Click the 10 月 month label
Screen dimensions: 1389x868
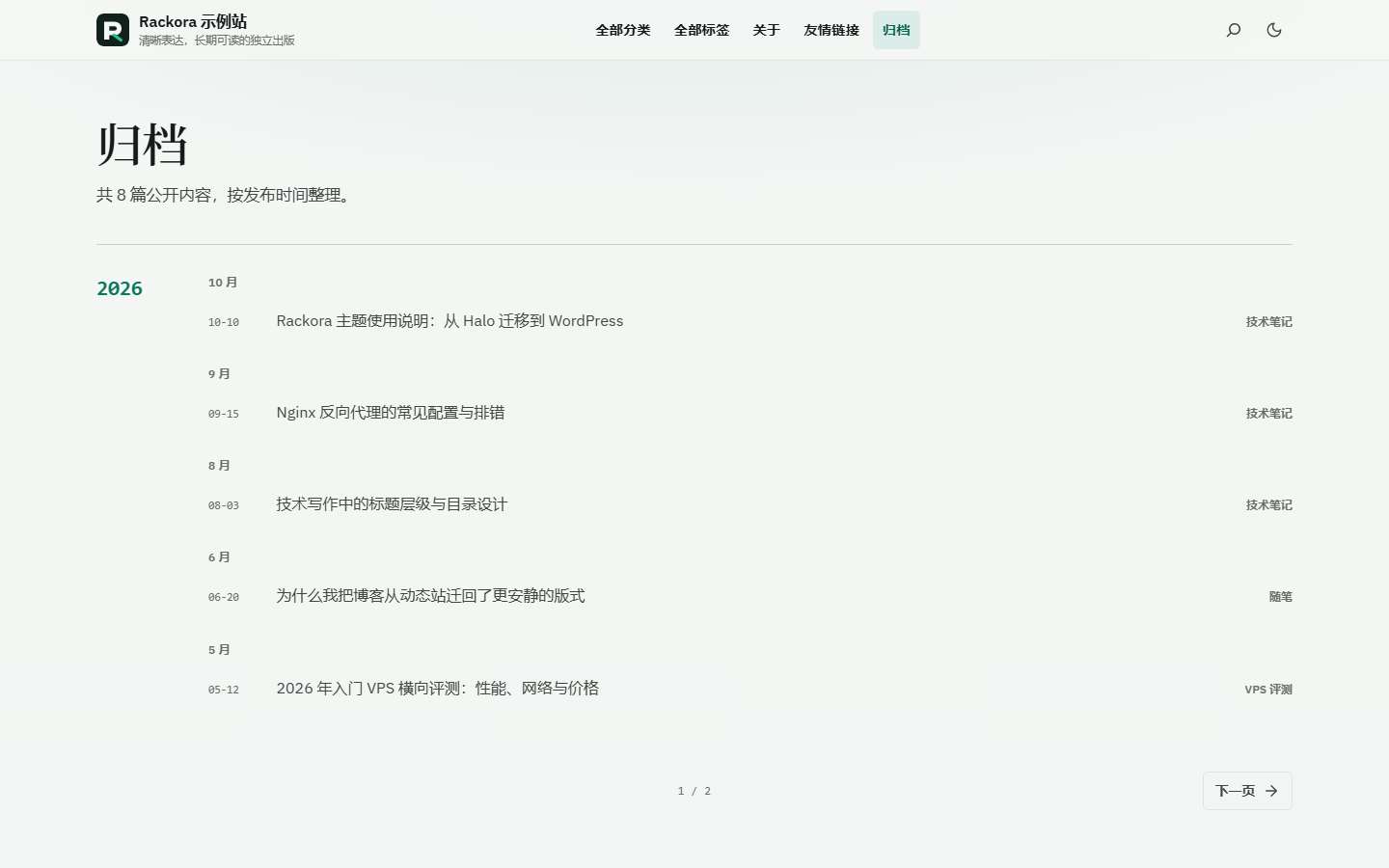[x=223, y=283]
